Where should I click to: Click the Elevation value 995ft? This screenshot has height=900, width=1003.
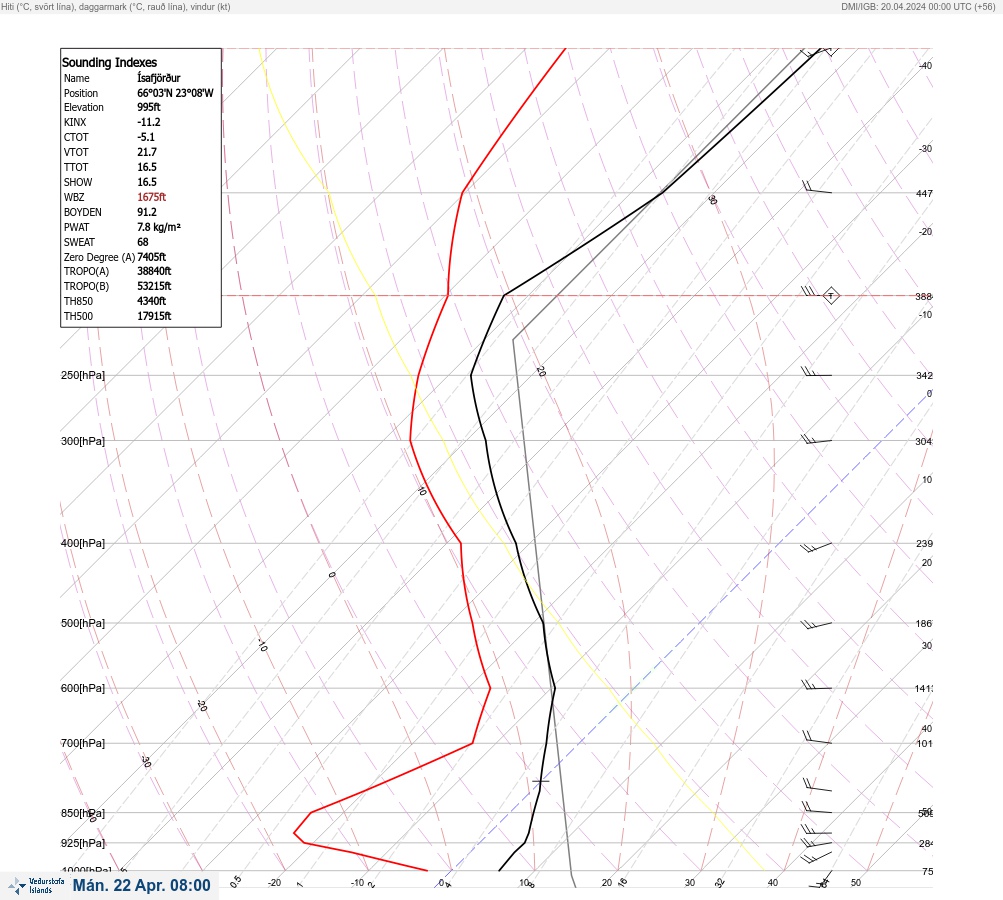(148, 107)
